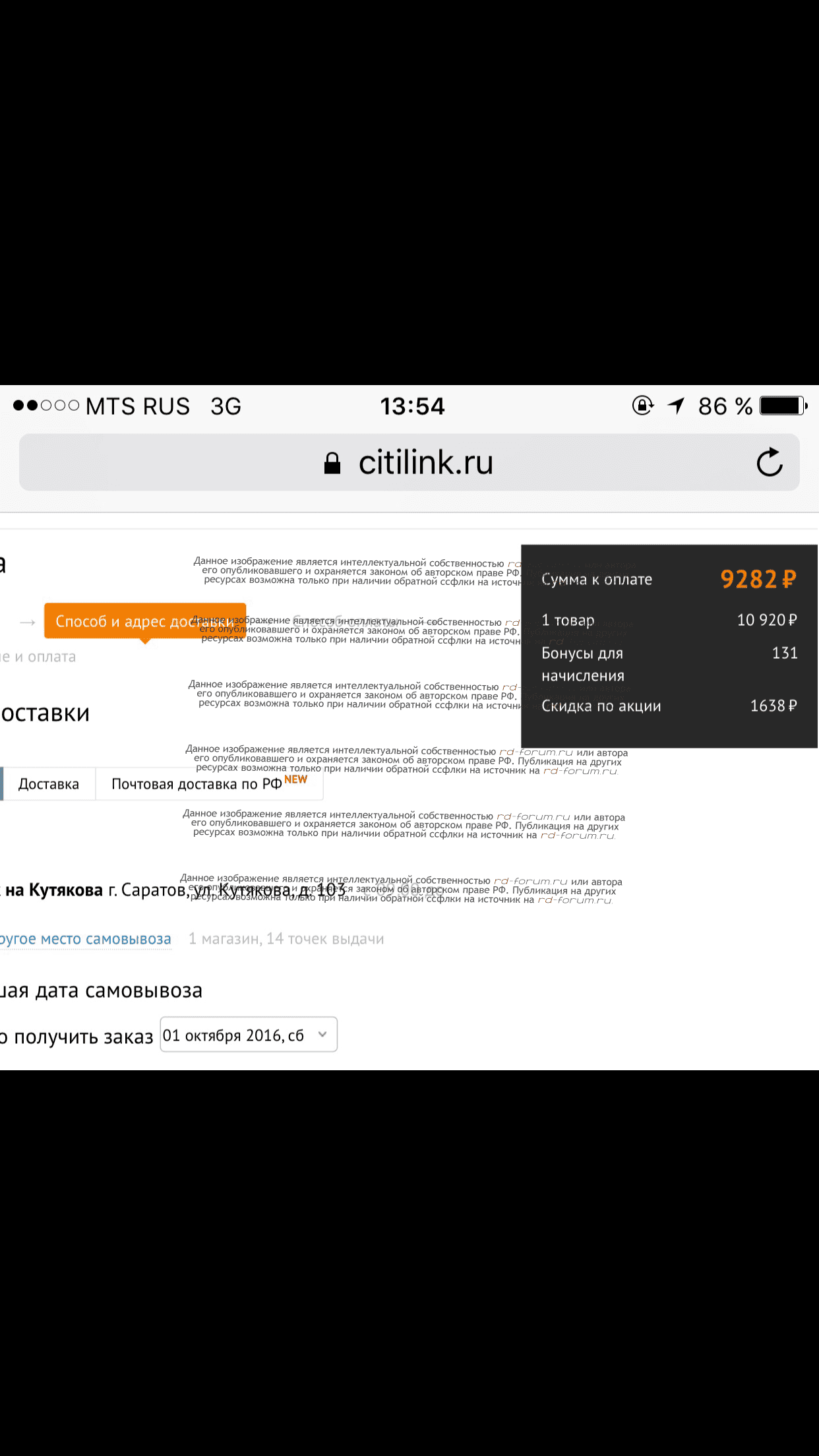Screen dimensions: 819x1456
Task: Tap the rotation lock icon in status bar
Action: point(642,406)
